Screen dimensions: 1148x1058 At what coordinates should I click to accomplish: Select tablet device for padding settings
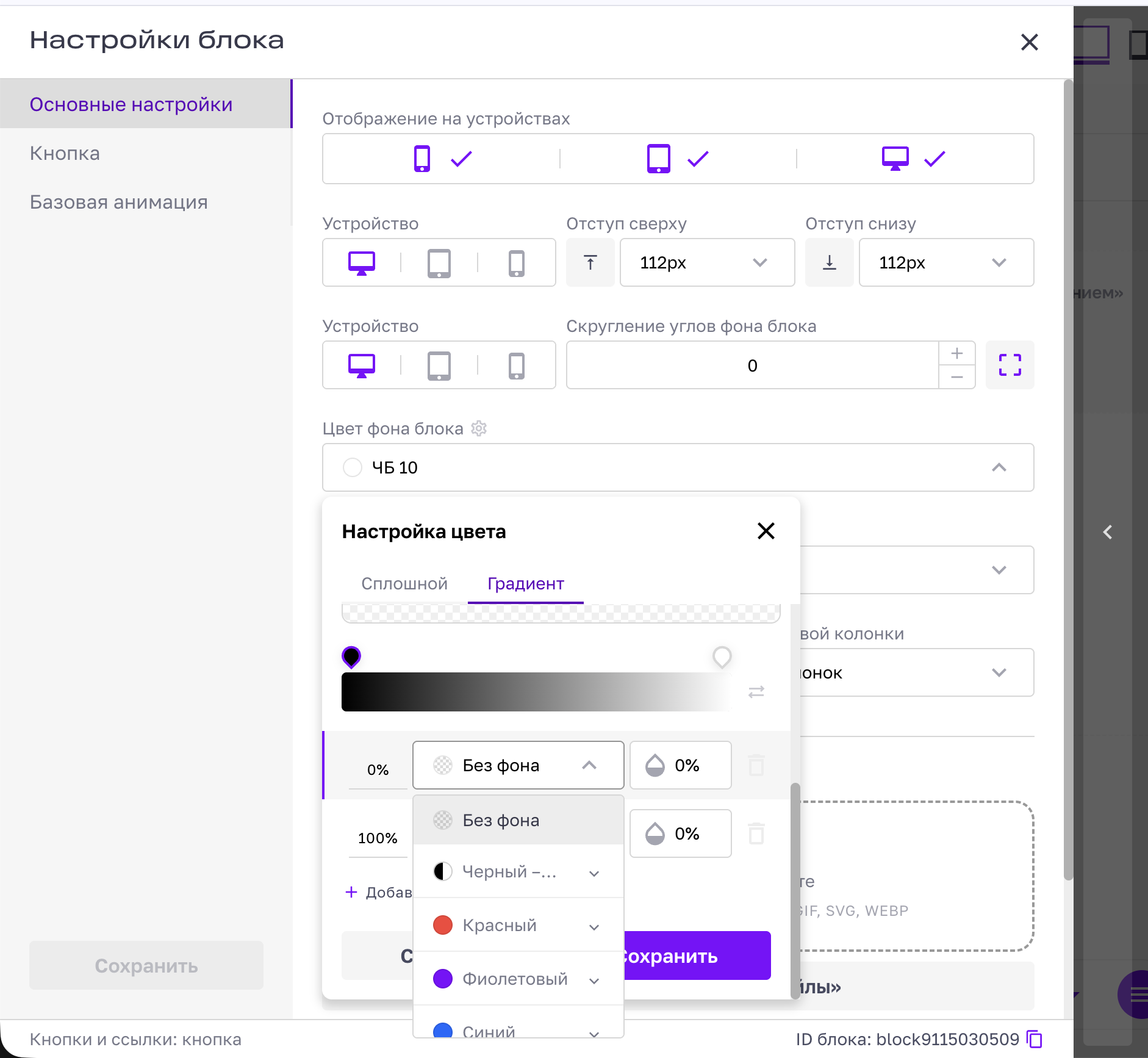439,263
